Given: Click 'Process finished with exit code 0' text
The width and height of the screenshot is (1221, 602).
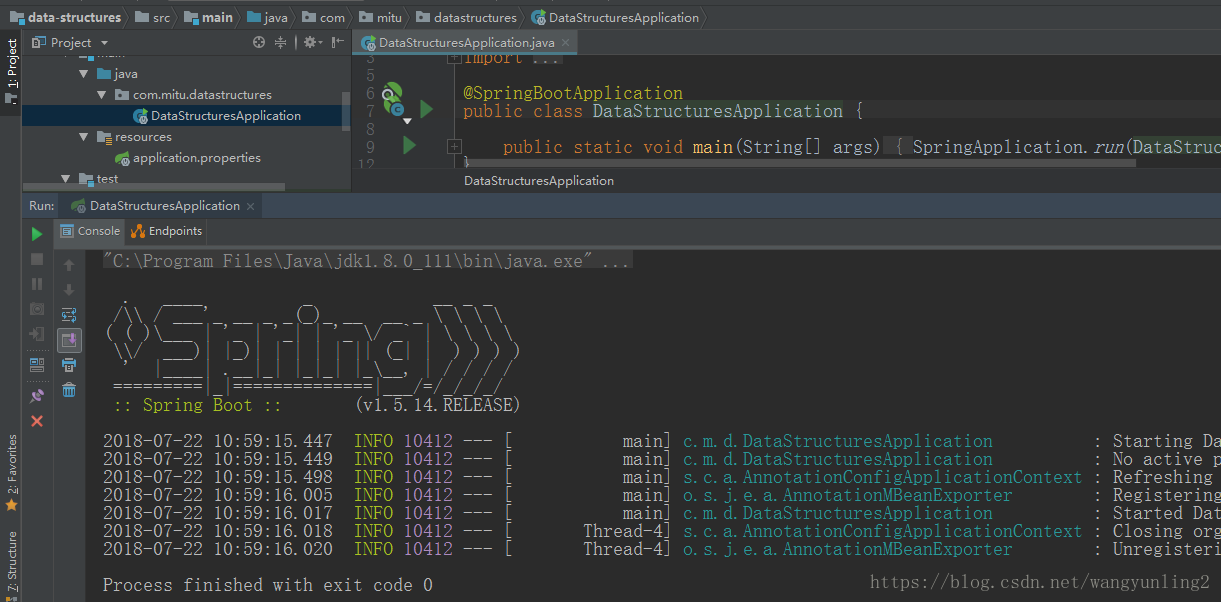Looking at the screenshot, I should coord(267,585).
